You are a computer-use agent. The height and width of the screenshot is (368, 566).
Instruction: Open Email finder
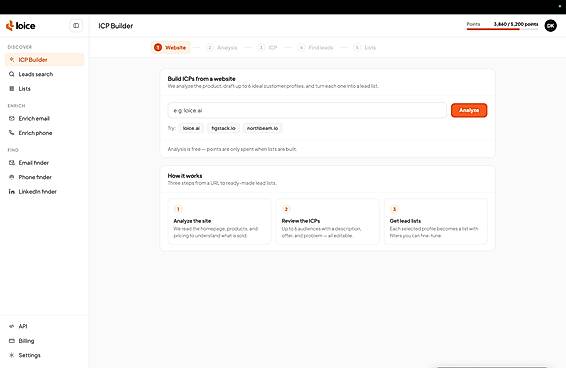[44, 163]
